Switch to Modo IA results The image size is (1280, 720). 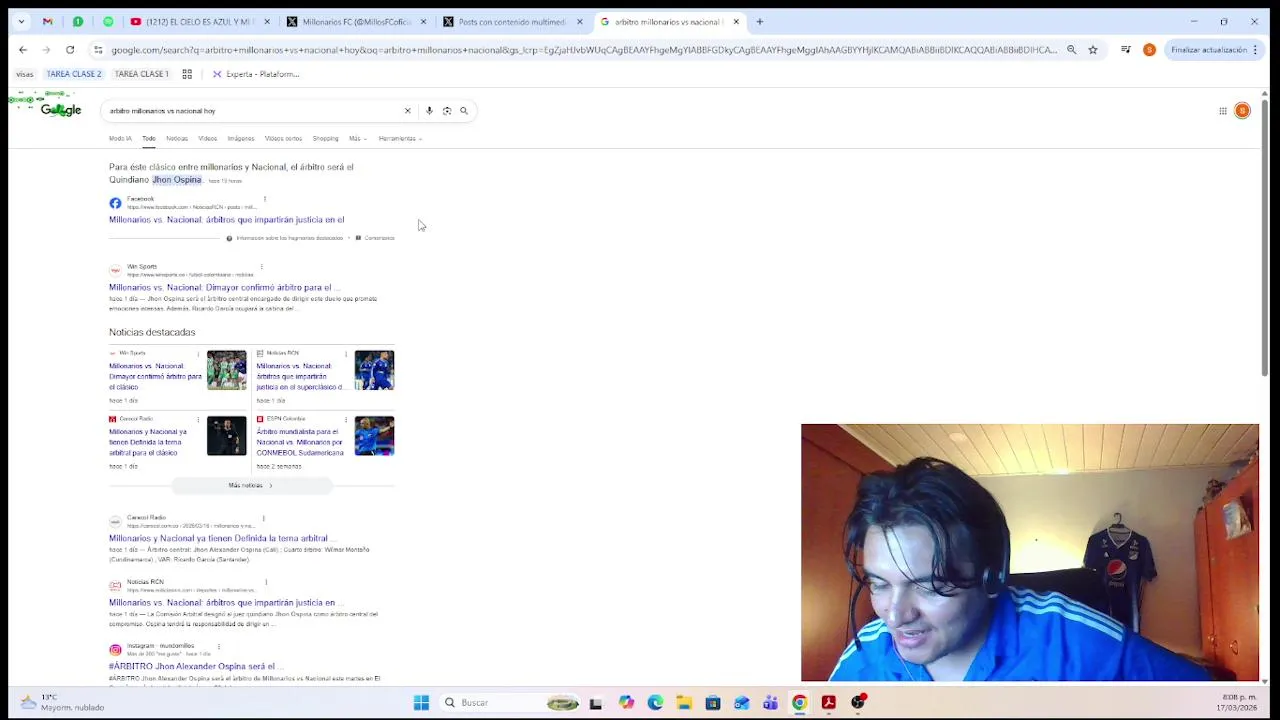120,139
